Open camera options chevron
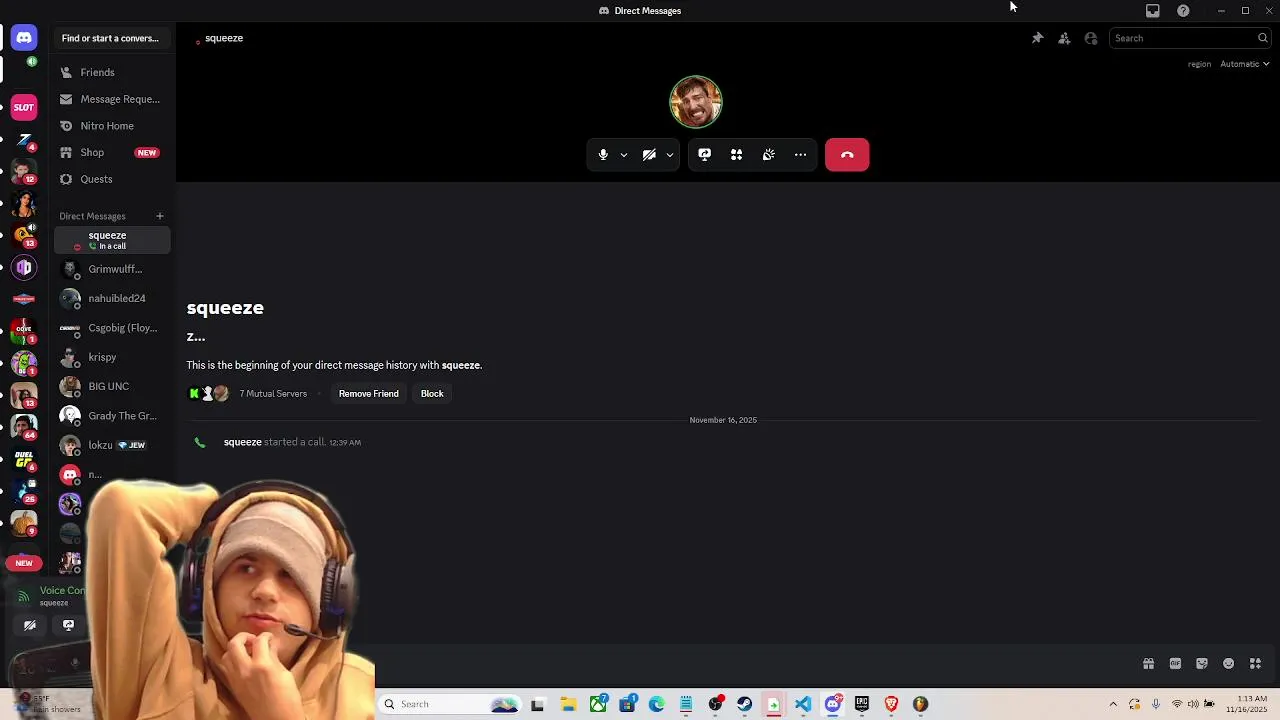The image size is (1280, 720). tap(670, 155)
